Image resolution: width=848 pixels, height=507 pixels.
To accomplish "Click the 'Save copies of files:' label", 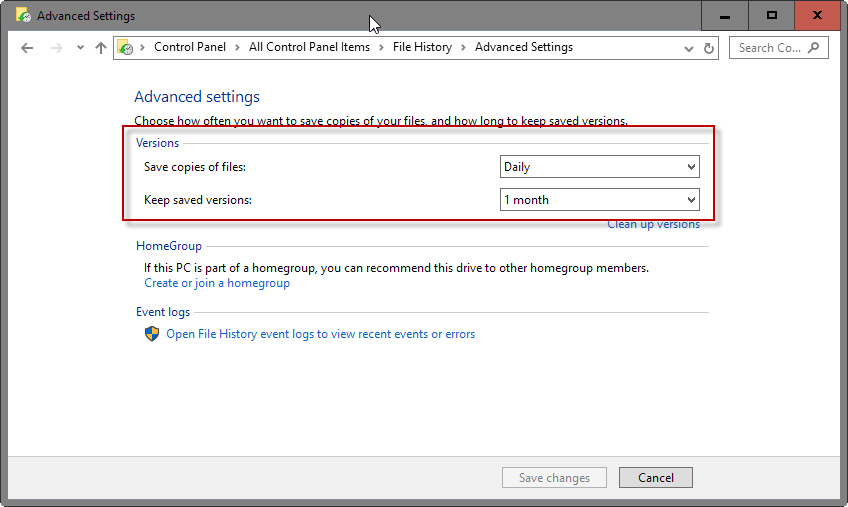I will [195, 167].
